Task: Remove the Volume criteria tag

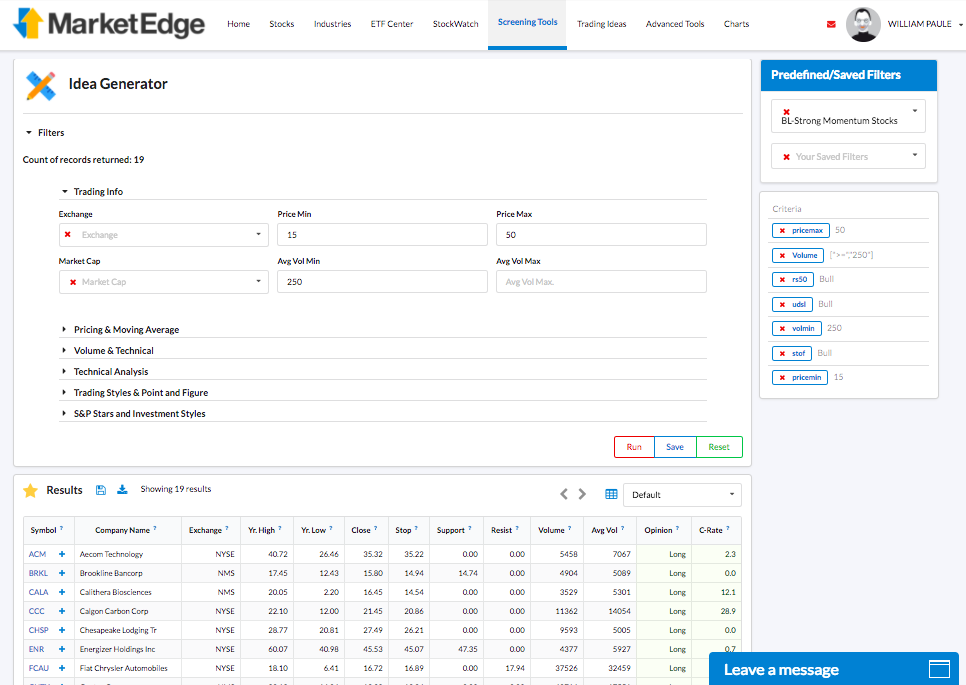Action: tap(782, 255)
